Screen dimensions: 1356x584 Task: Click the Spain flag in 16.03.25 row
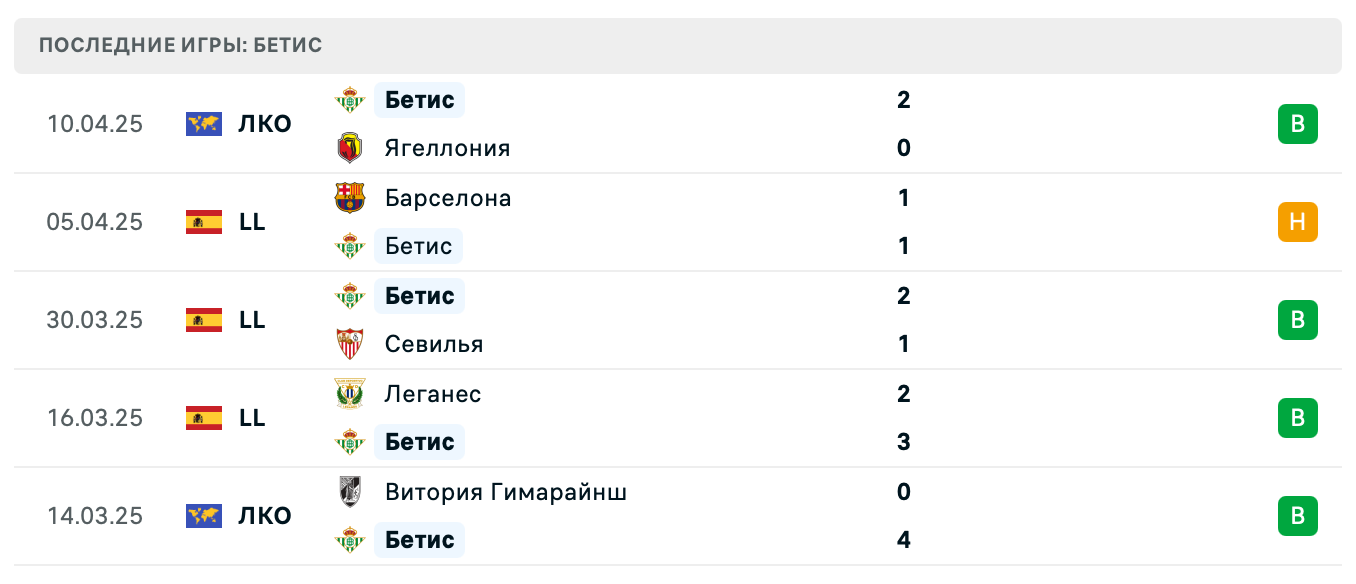coord(204,418)
